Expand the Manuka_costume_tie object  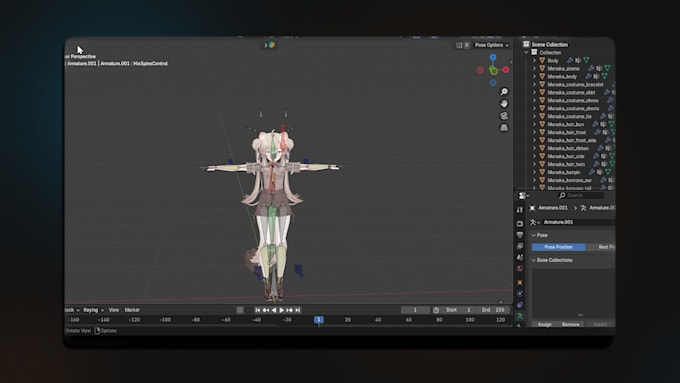(535, 116)
